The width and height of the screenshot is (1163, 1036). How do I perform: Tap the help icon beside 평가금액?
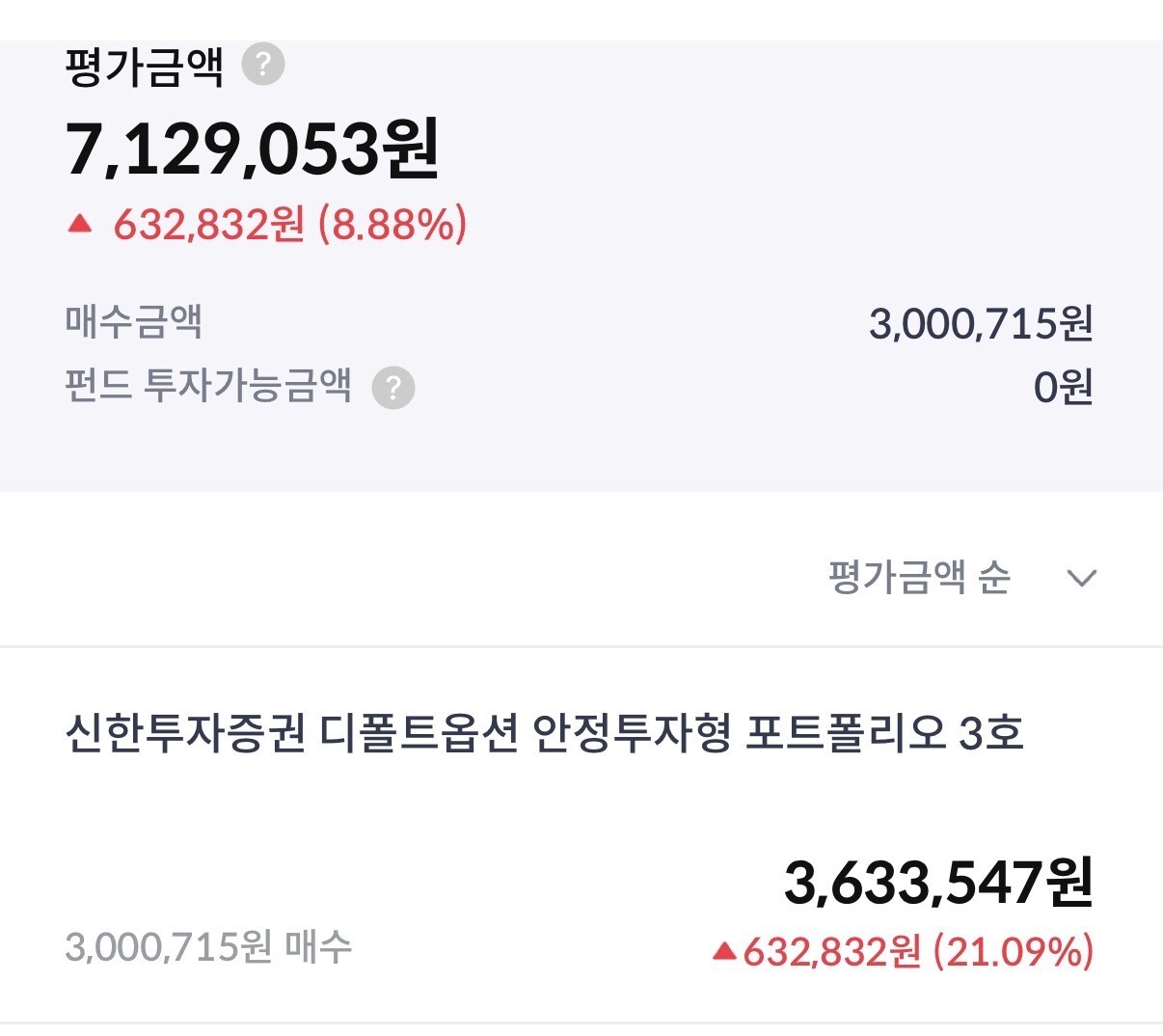point(262,66)
